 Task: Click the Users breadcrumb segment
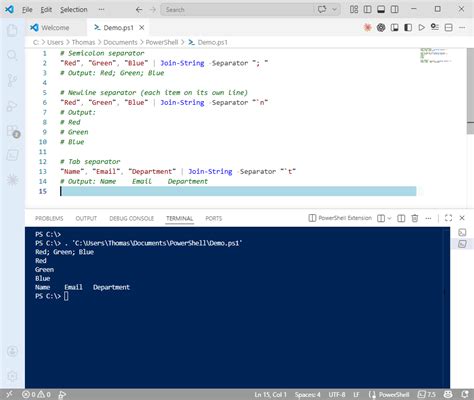(x=55, y=42)
